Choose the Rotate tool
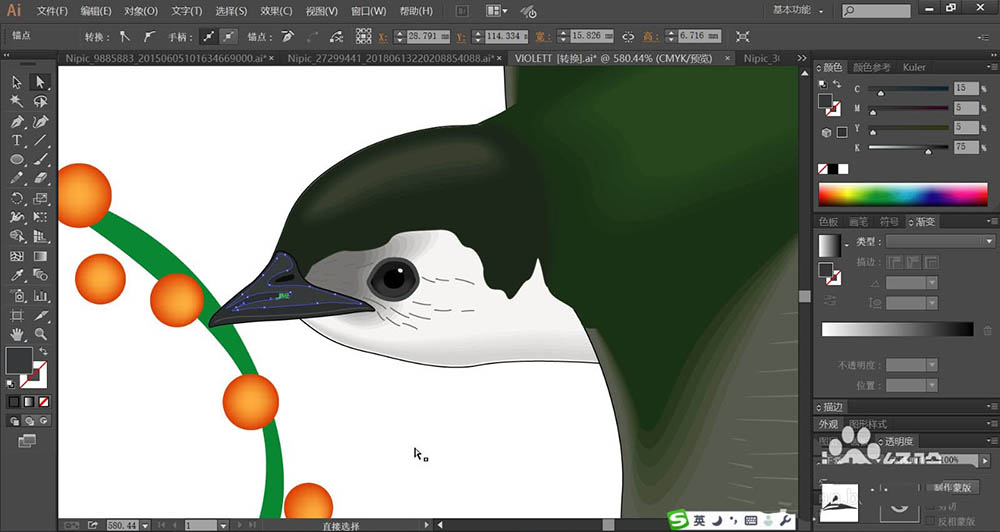 pyautogui.click(x=17, y=198)
